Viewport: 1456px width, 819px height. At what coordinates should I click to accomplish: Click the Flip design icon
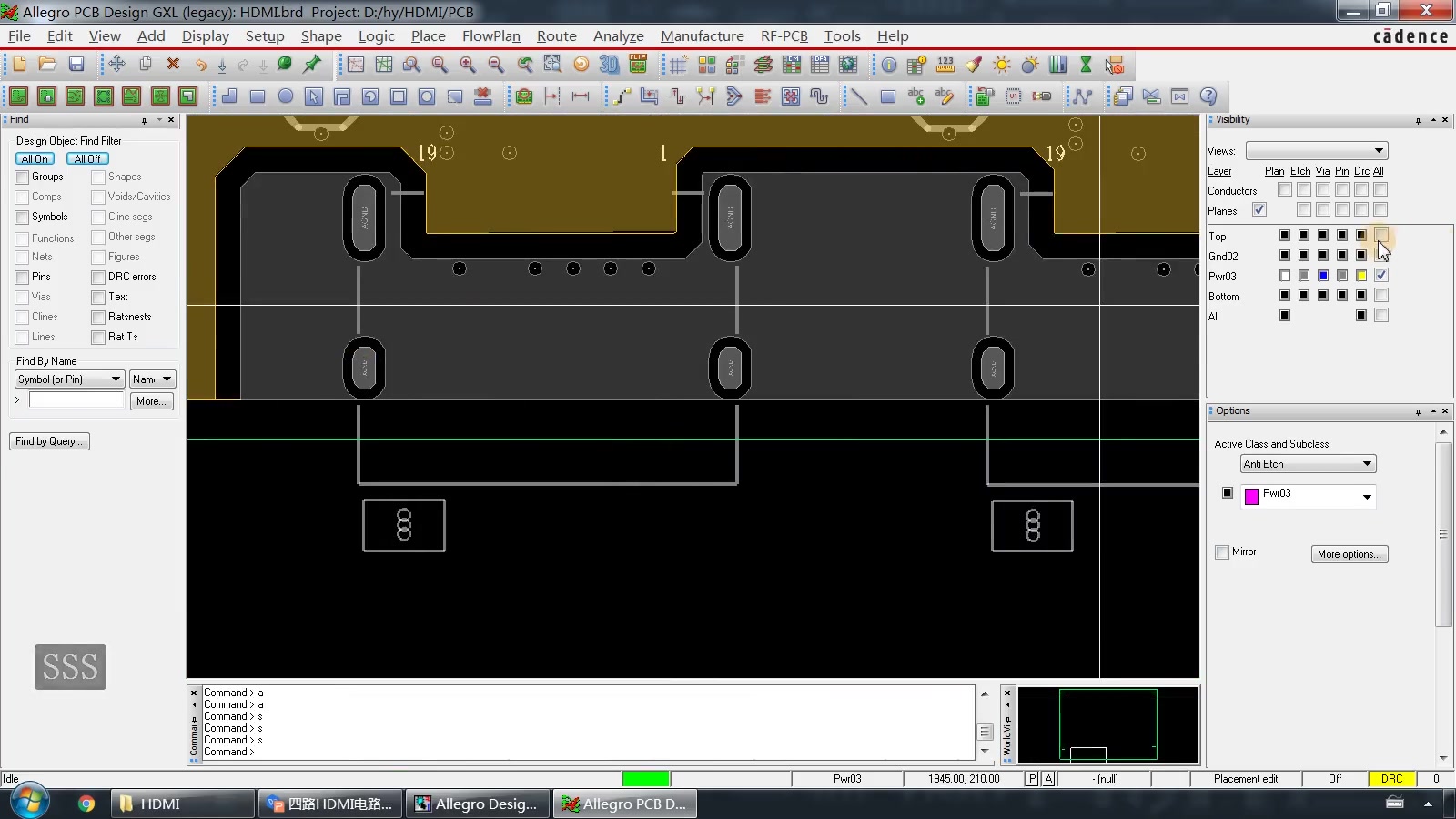tap(638, 65)
